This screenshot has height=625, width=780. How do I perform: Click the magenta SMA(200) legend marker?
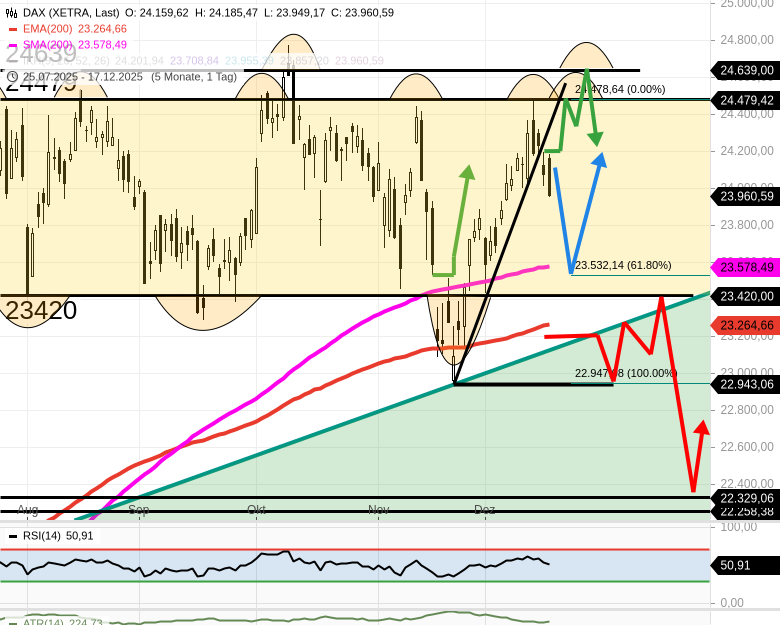13,45
